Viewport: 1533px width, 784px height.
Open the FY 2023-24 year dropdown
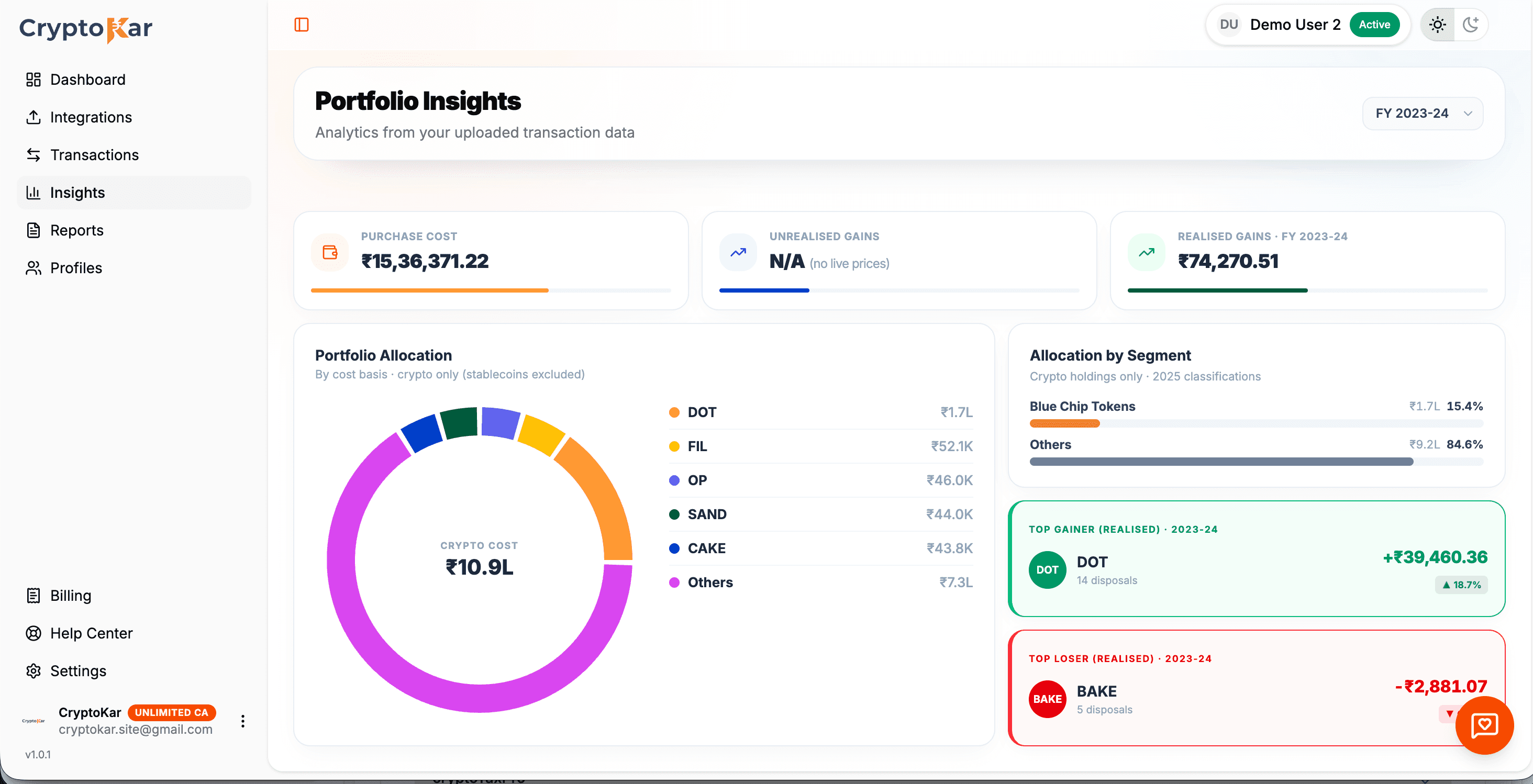[1423, 113]
